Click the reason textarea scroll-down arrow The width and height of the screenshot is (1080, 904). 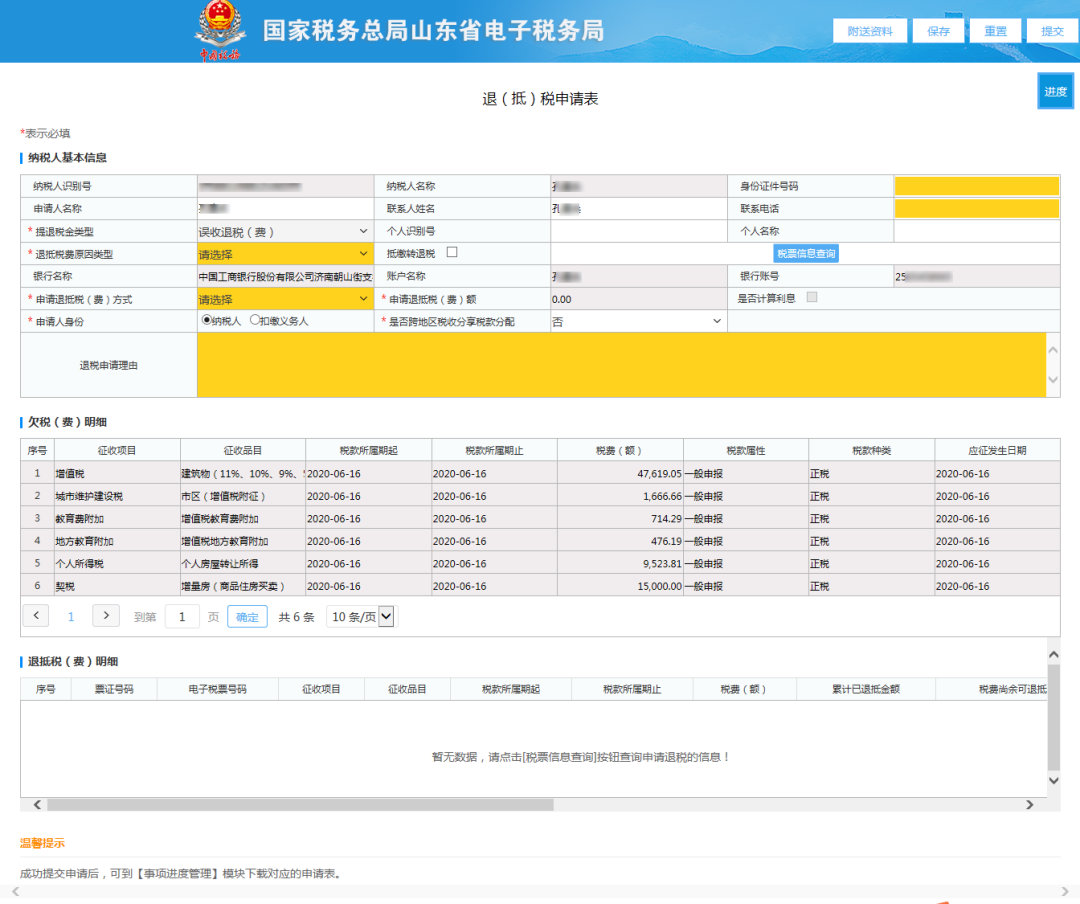[x=1053, y=380]
